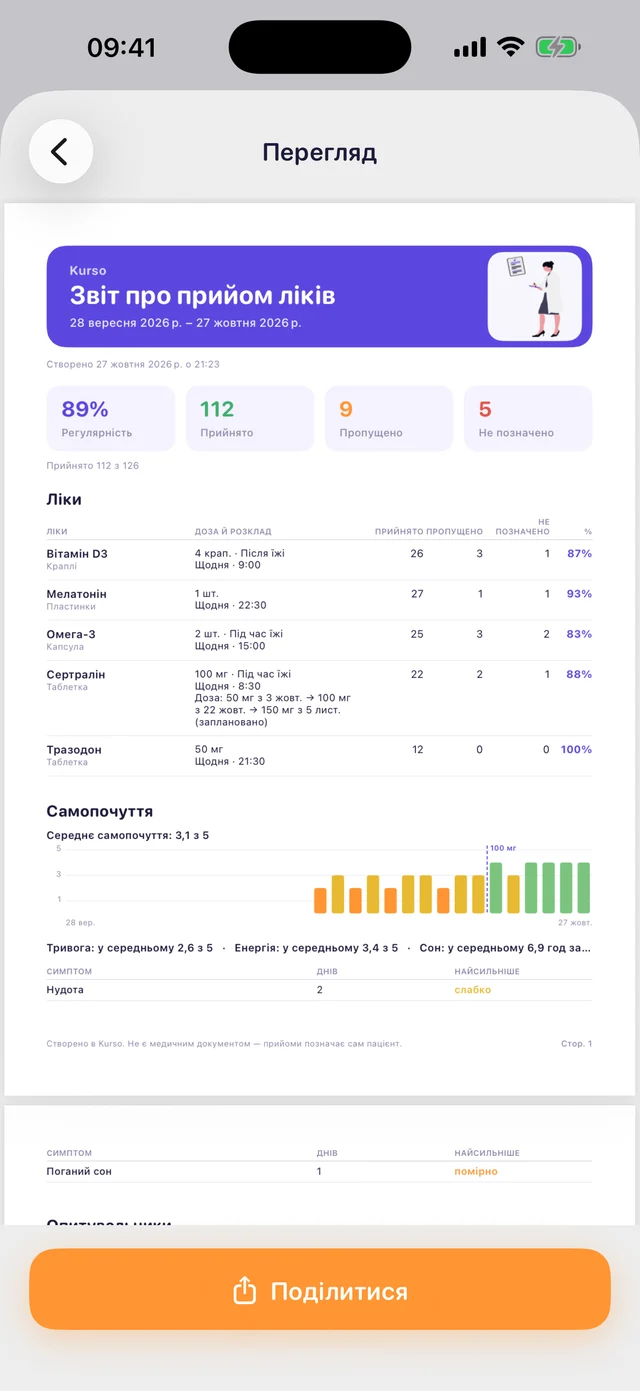Select the 89% Регулярність stat card
This screenshot has height=1391, width=640.
[111, 418]
